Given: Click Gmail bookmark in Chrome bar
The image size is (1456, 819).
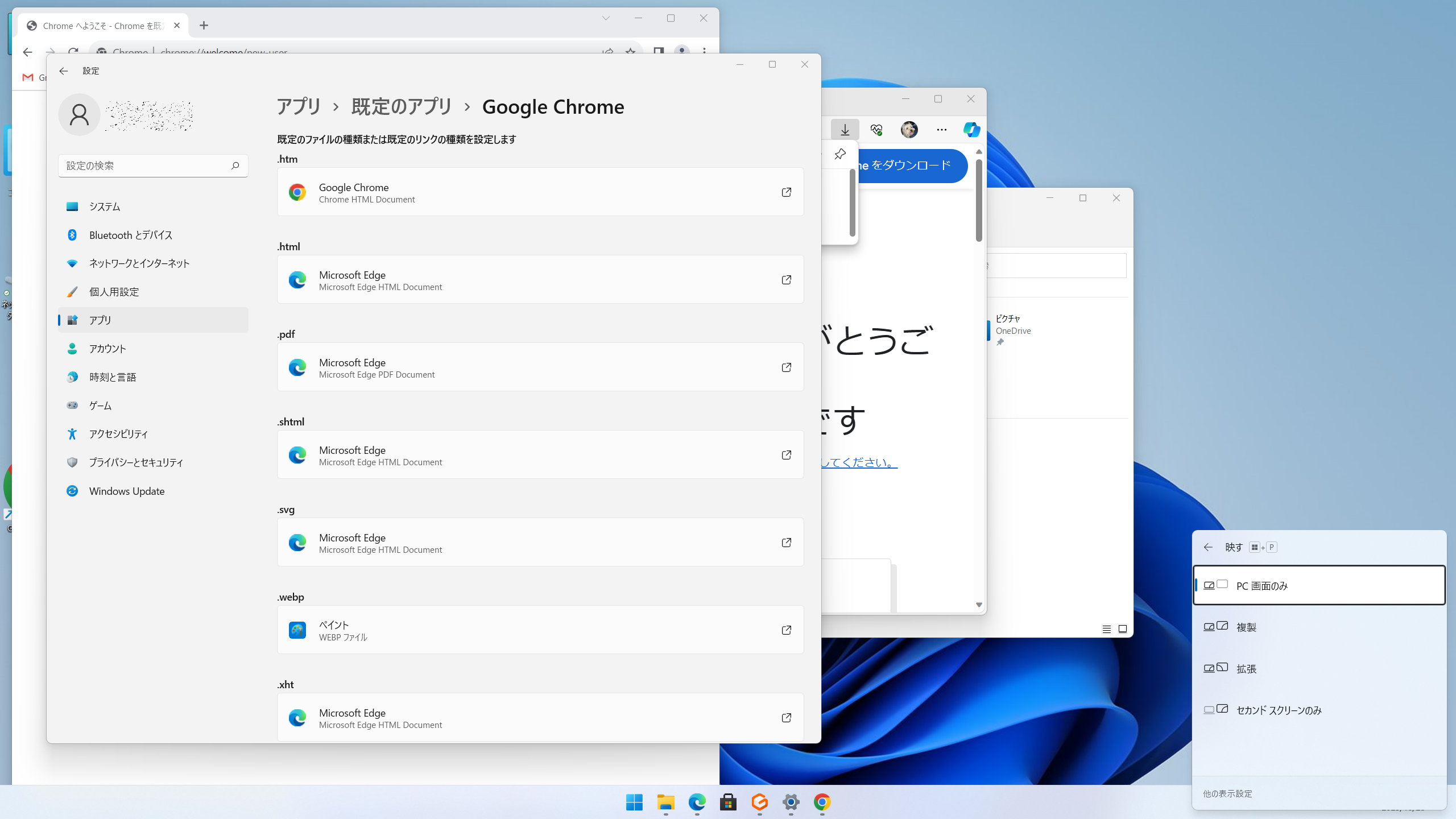Looking at the screenshot, I should pyautogui.click(x=34, y=77).
